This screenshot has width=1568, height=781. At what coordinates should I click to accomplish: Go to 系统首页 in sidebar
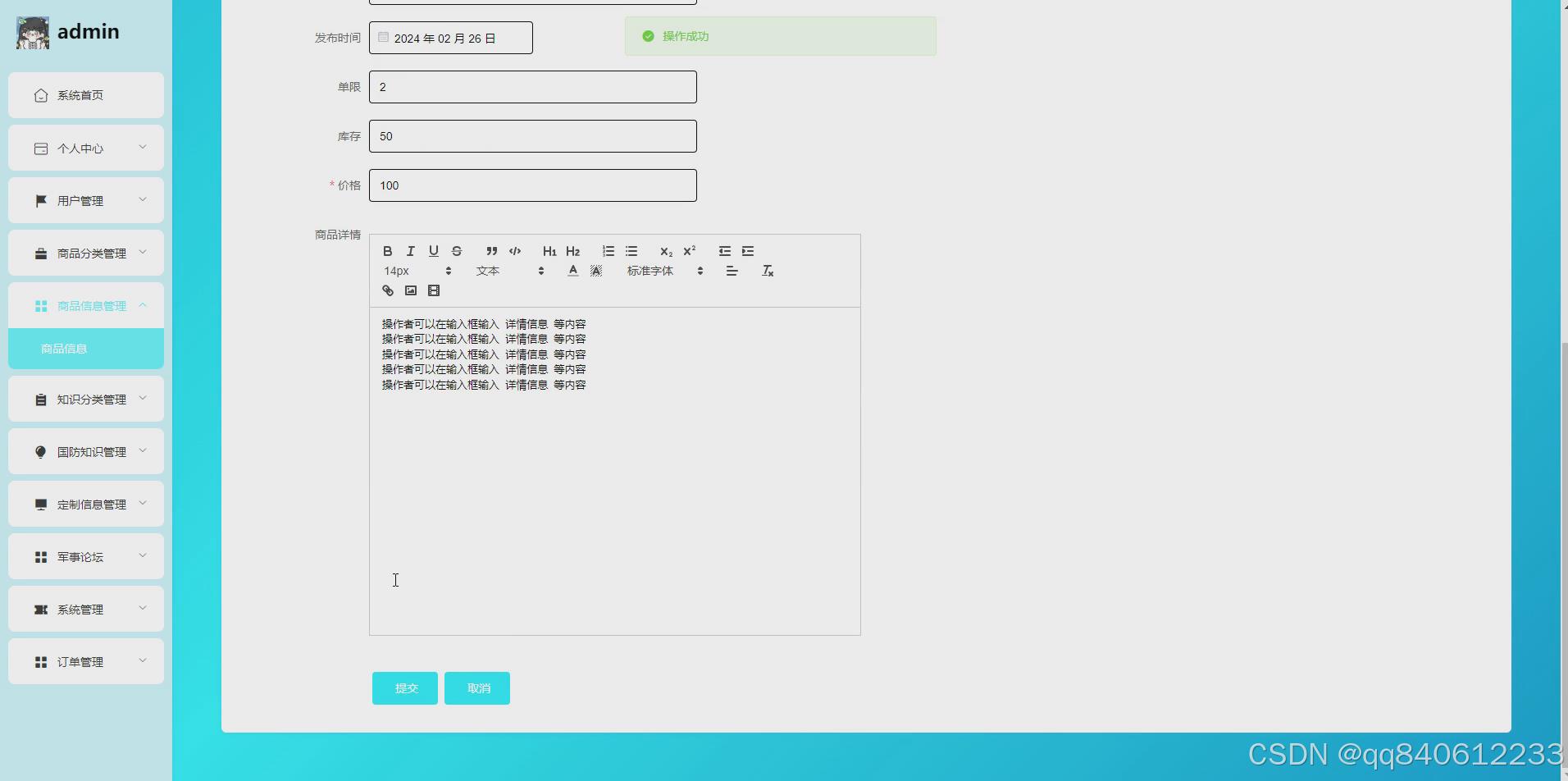86,95
